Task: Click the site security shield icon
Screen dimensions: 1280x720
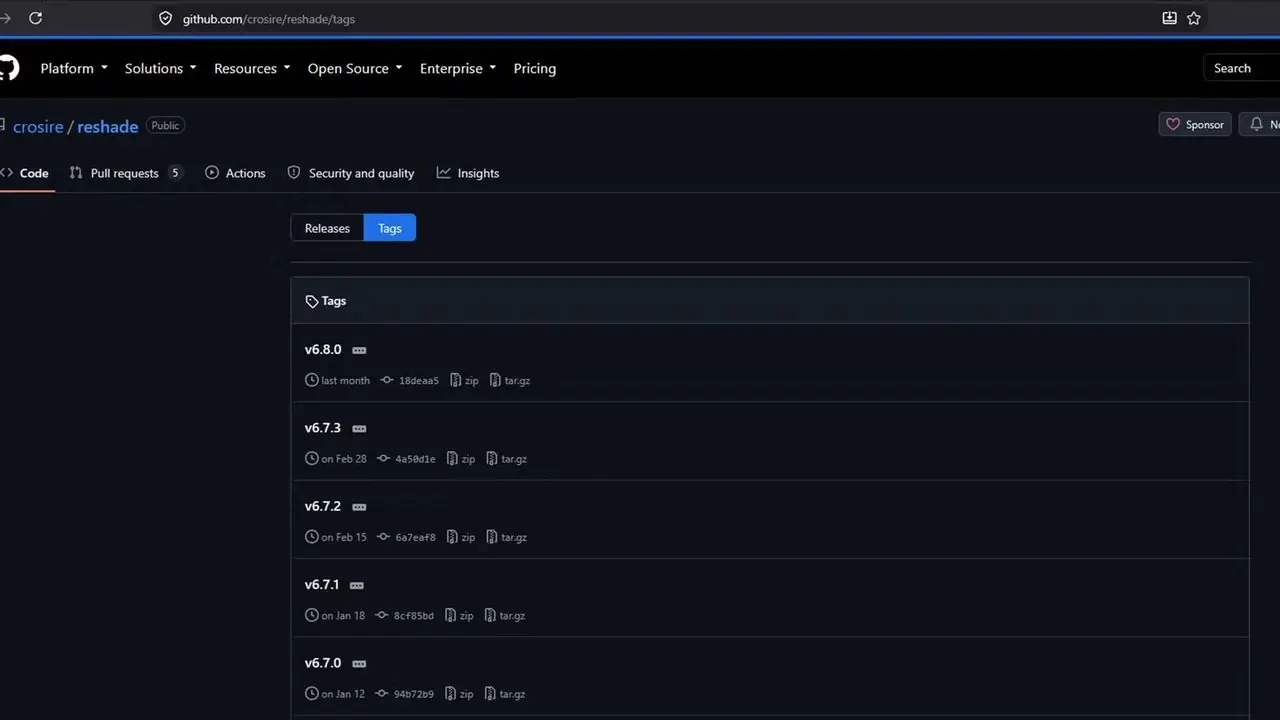Action: [166, 18]
